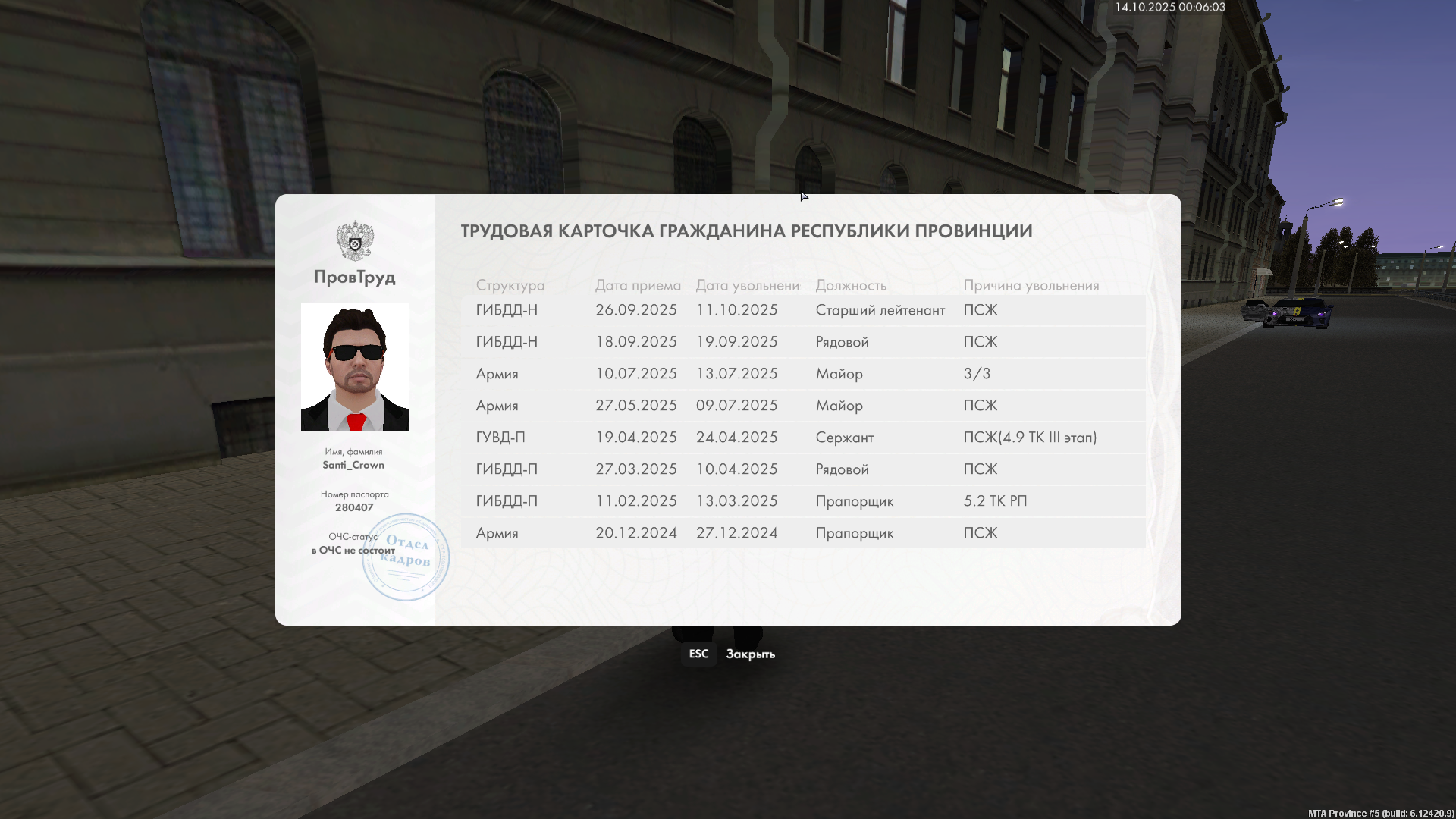Screen dimensions: 1456x819
Task: Click the date and time display
Action: (x=1169, y=7)
